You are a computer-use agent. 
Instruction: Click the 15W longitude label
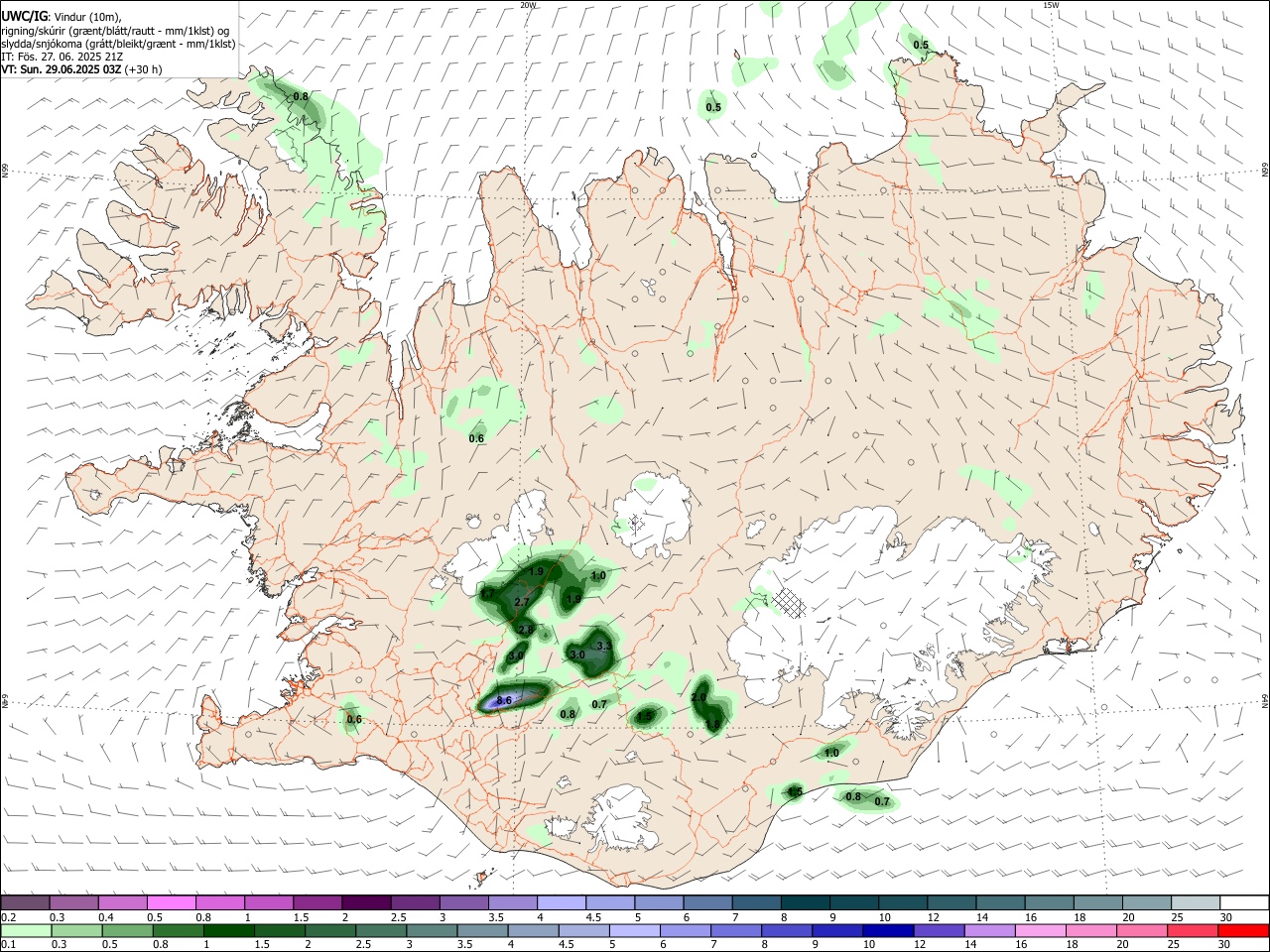[1051, 5]
